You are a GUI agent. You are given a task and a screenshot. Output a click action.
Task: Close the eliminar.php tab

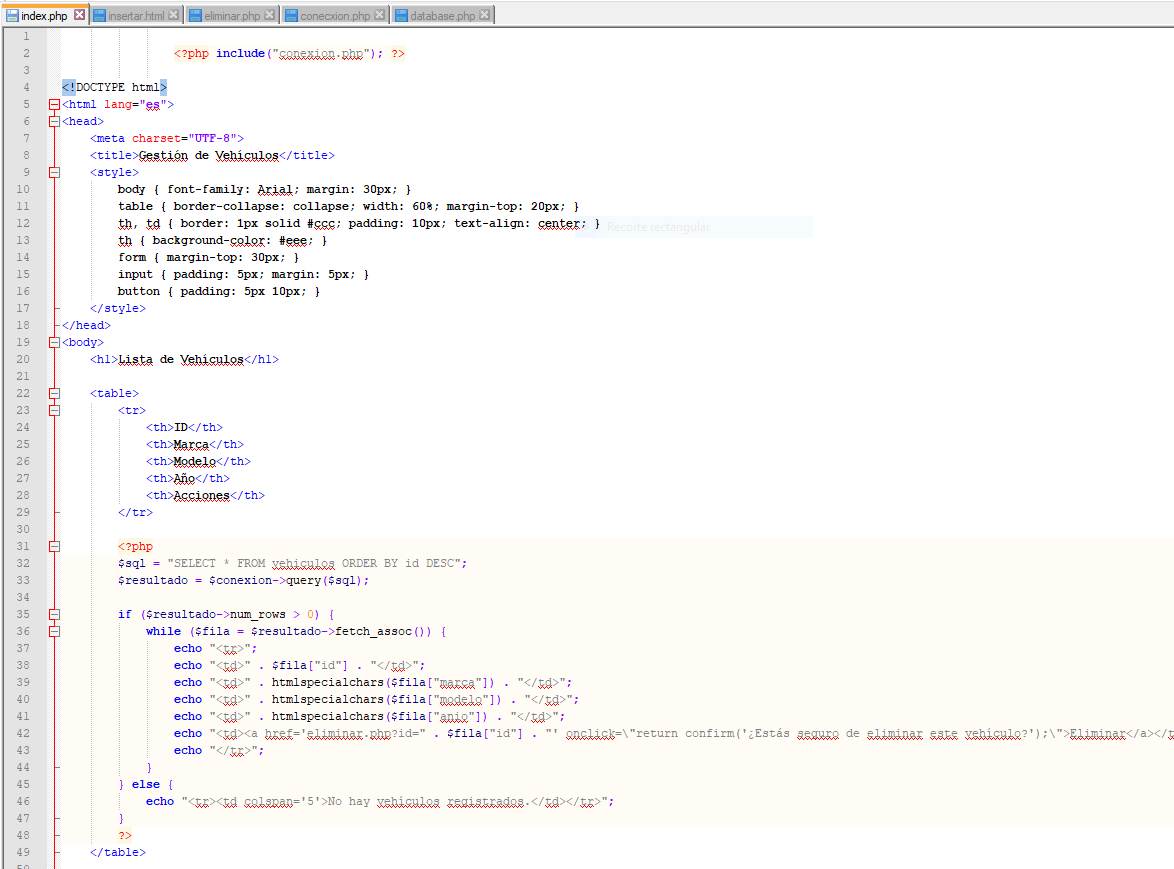pyautogui.click(x=270, y=16)
